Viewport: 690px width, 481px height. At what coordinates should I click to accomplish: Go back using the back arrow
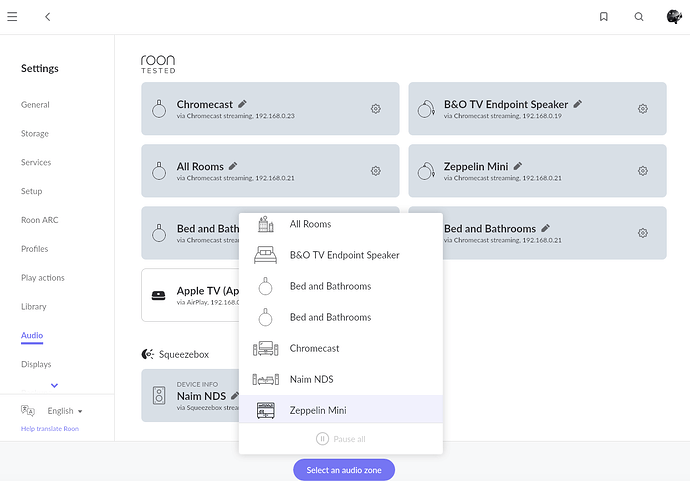pyautogui.click(x=48, y=17)
